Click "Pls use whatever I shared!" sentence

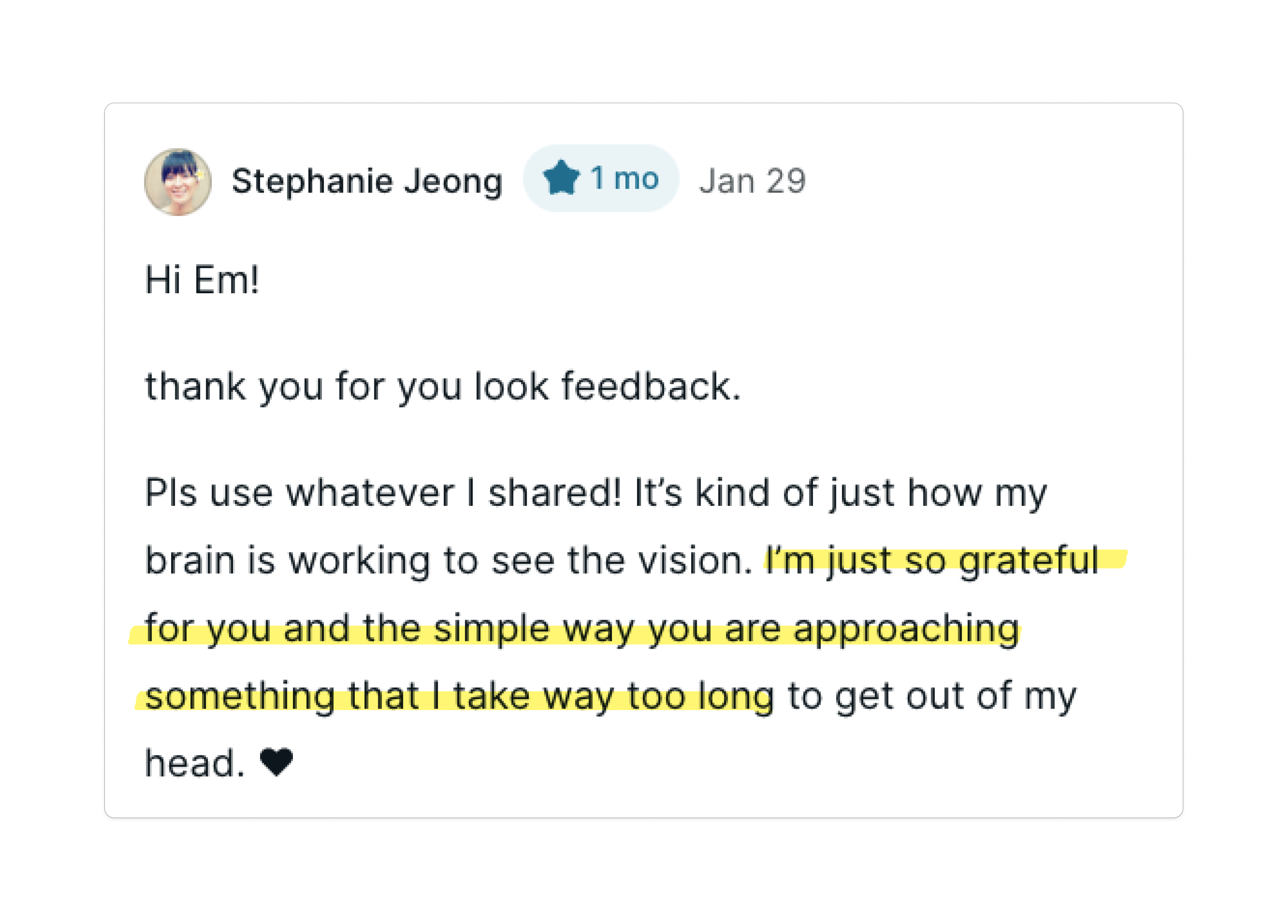[x=383, y=493]
